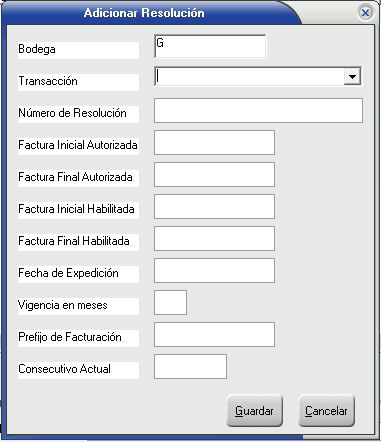
Task: Save the resolution with Guardar button
Action: [254, 411]
